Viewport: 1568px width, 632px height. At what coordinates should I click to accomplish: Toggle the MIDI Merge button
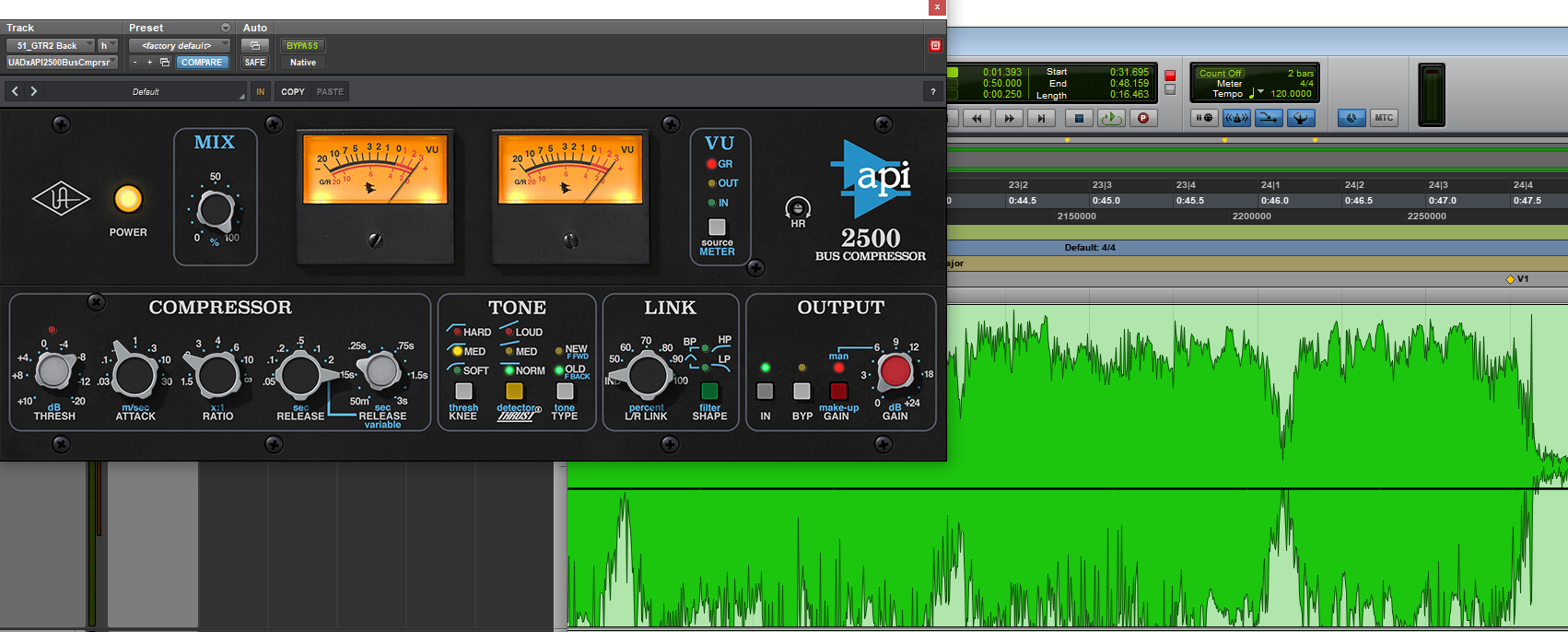point(1269,118)
